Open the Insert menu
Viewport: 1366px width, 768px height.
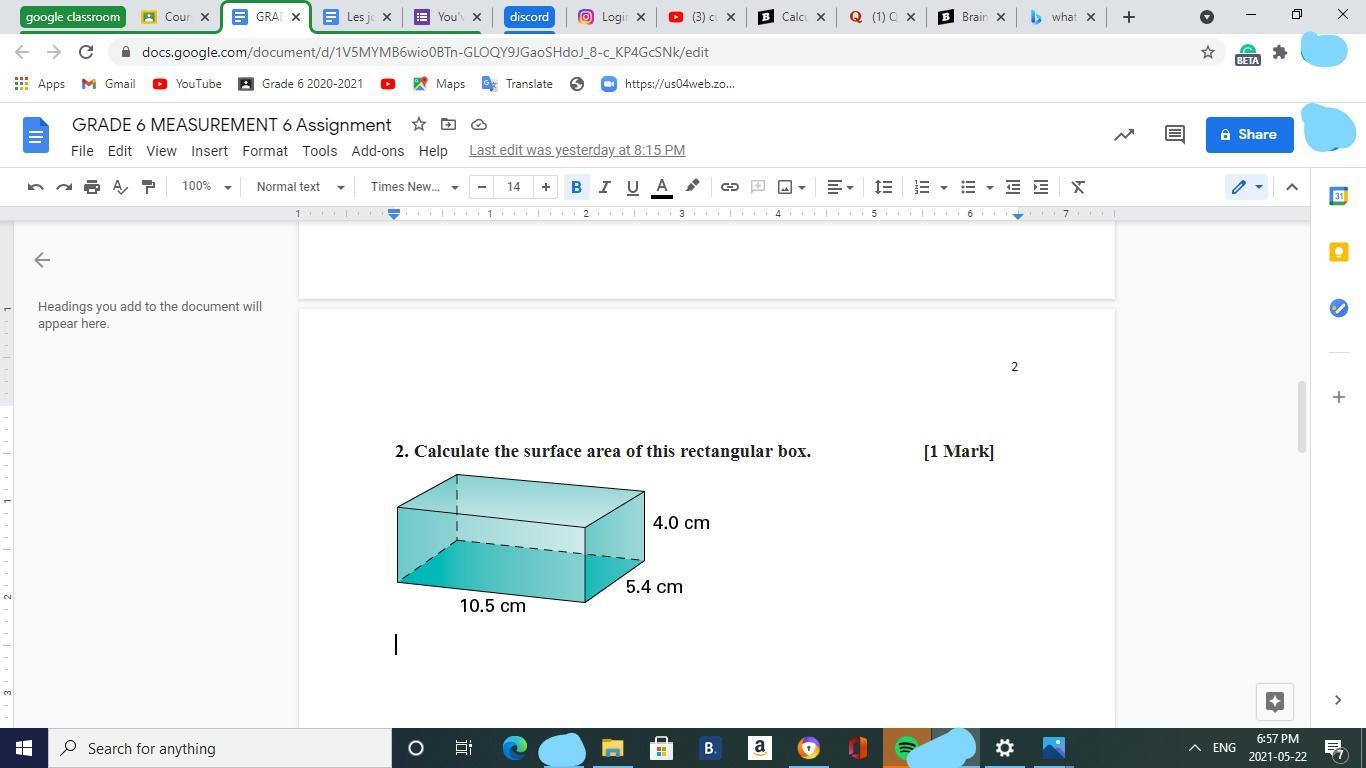[209, 150]
